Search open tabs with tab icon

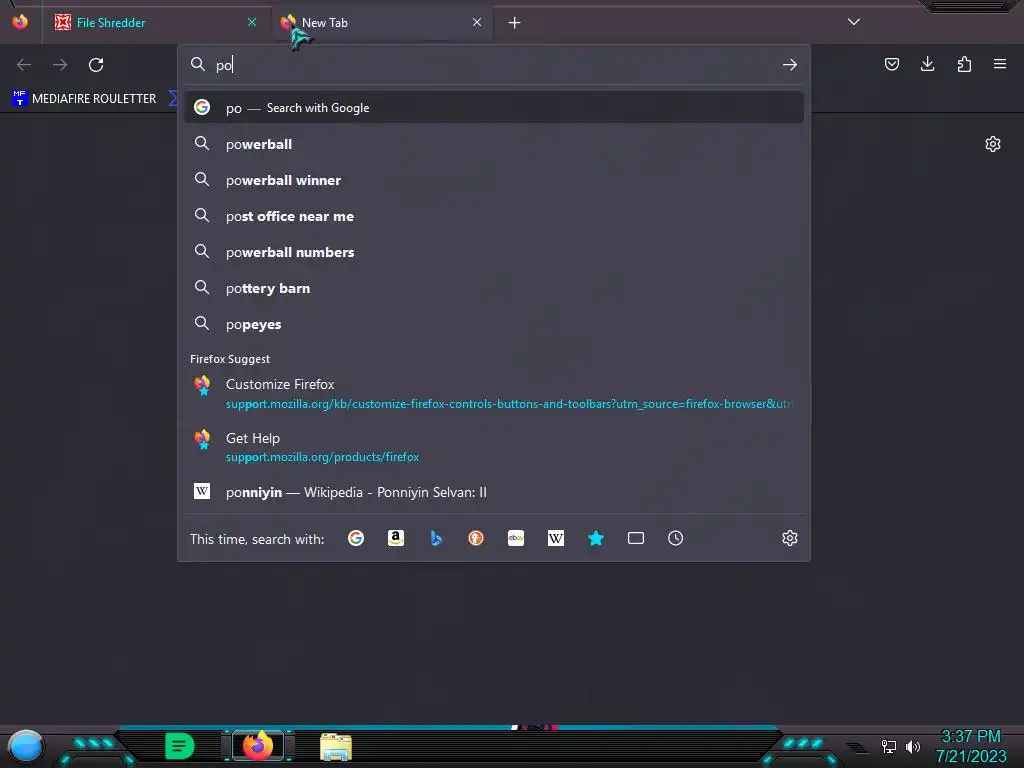point(635,538)
